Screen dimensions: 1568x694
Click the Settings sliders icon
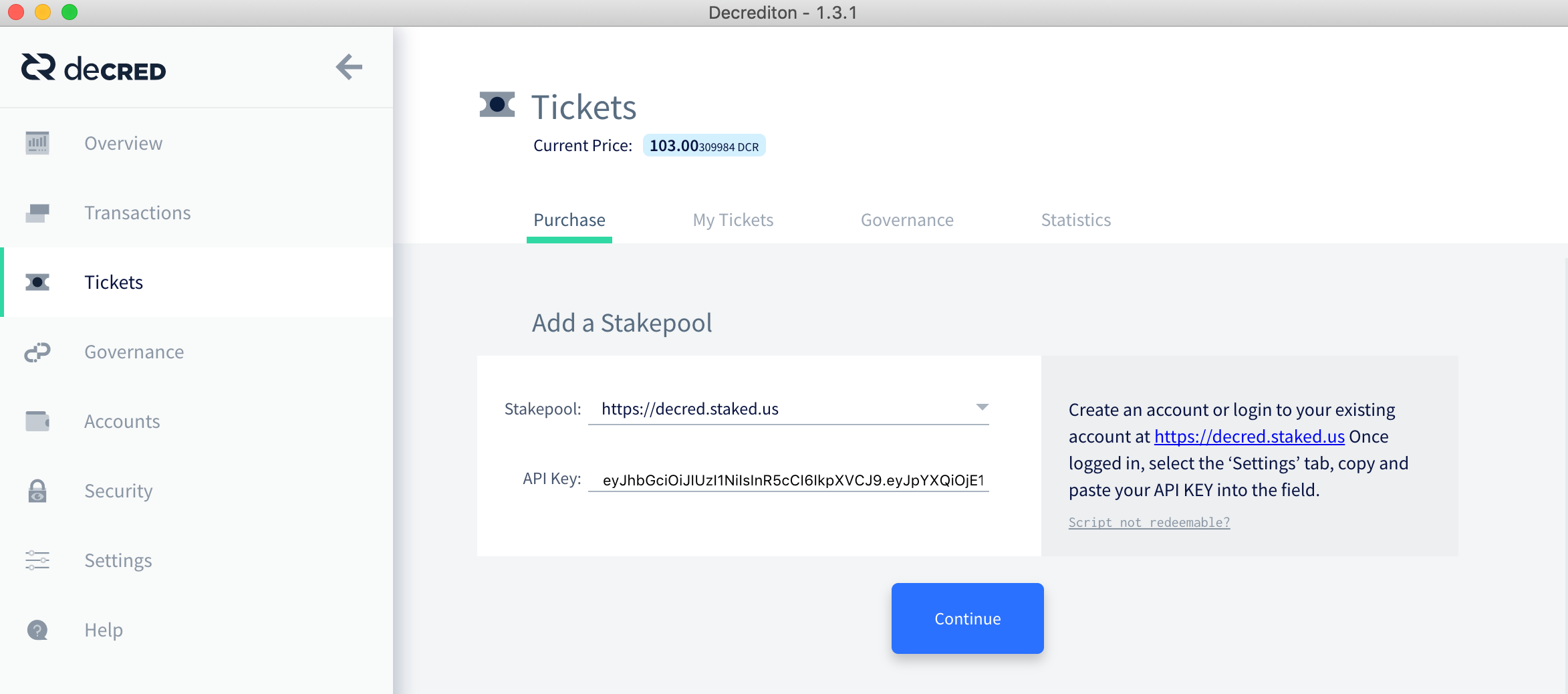coord(37,560)
